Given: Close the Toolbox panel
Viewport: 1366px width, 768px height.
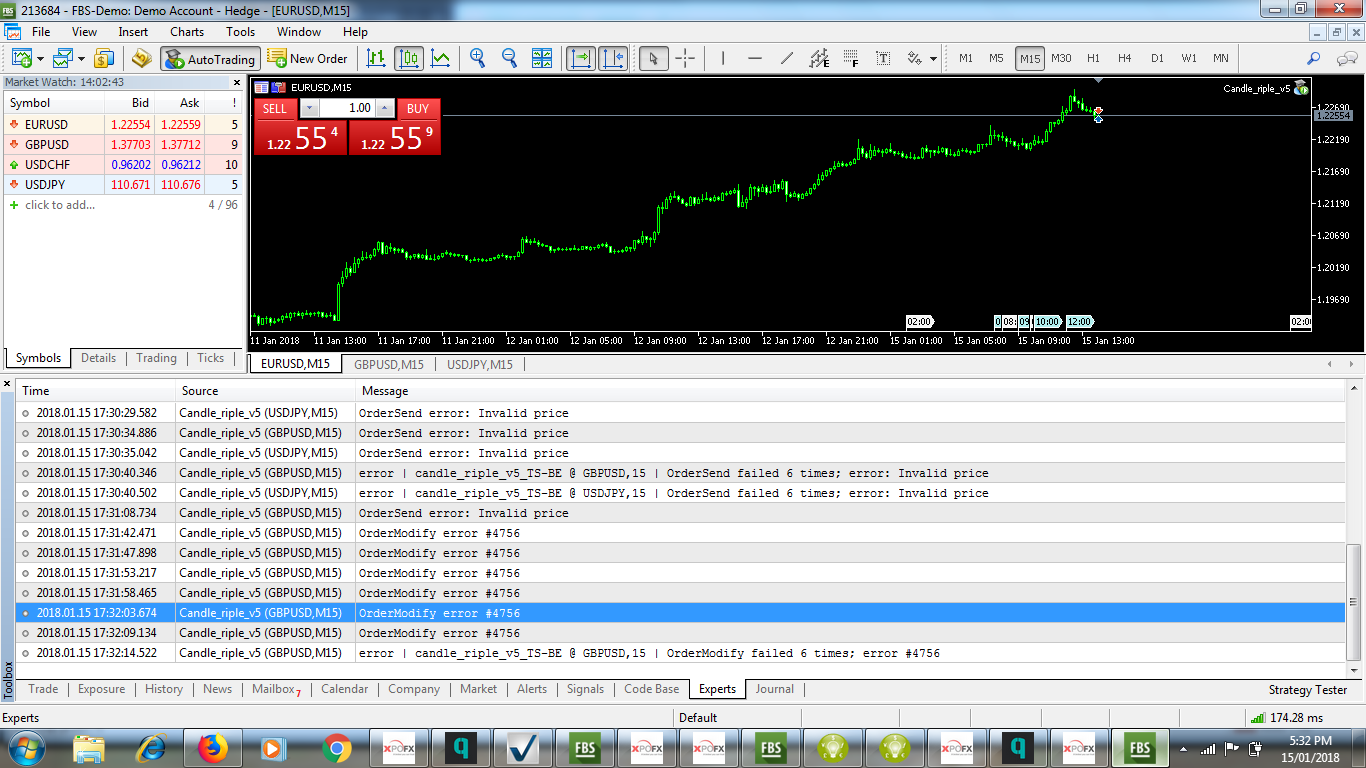Looking at the screenshot, I should tap(8, 383).
